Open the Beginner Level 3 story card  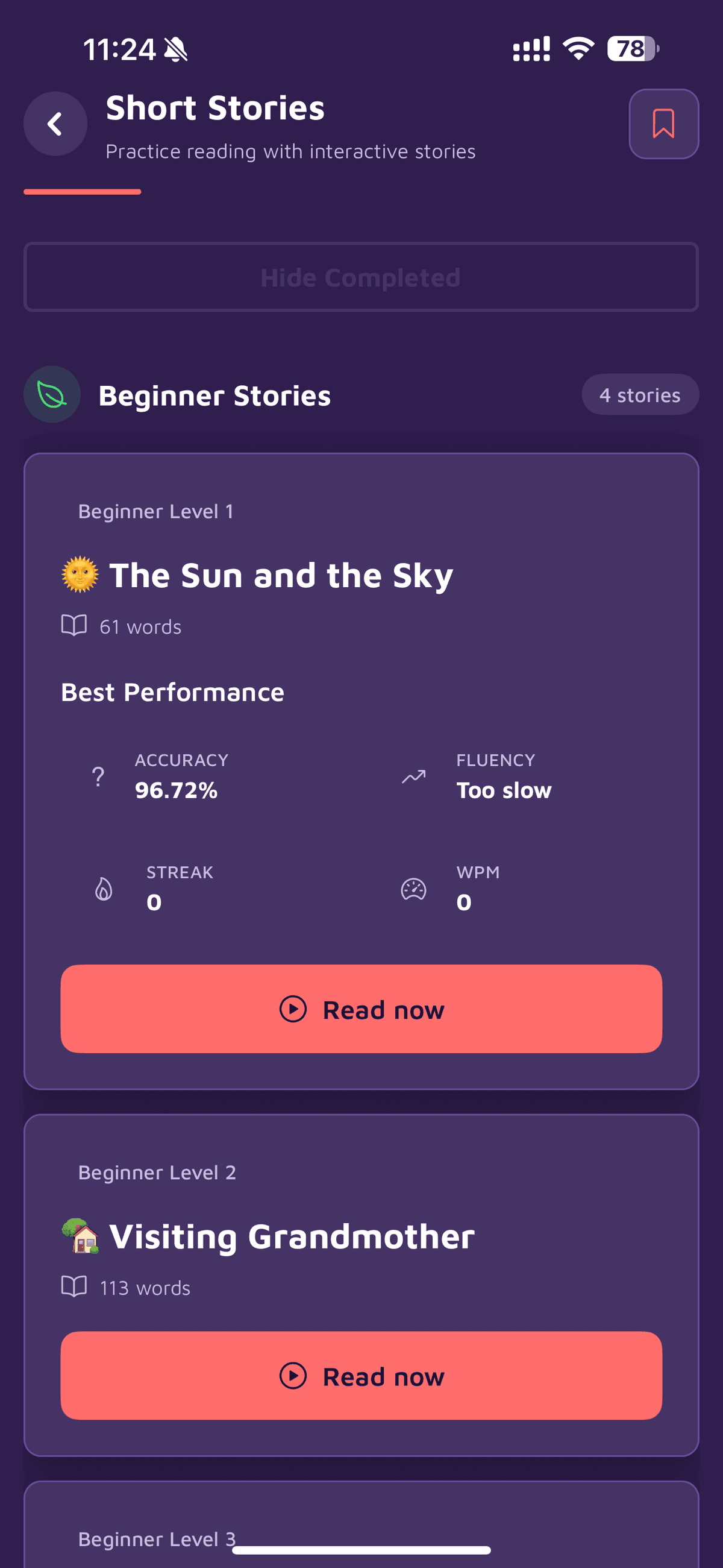coord(361,1528)
